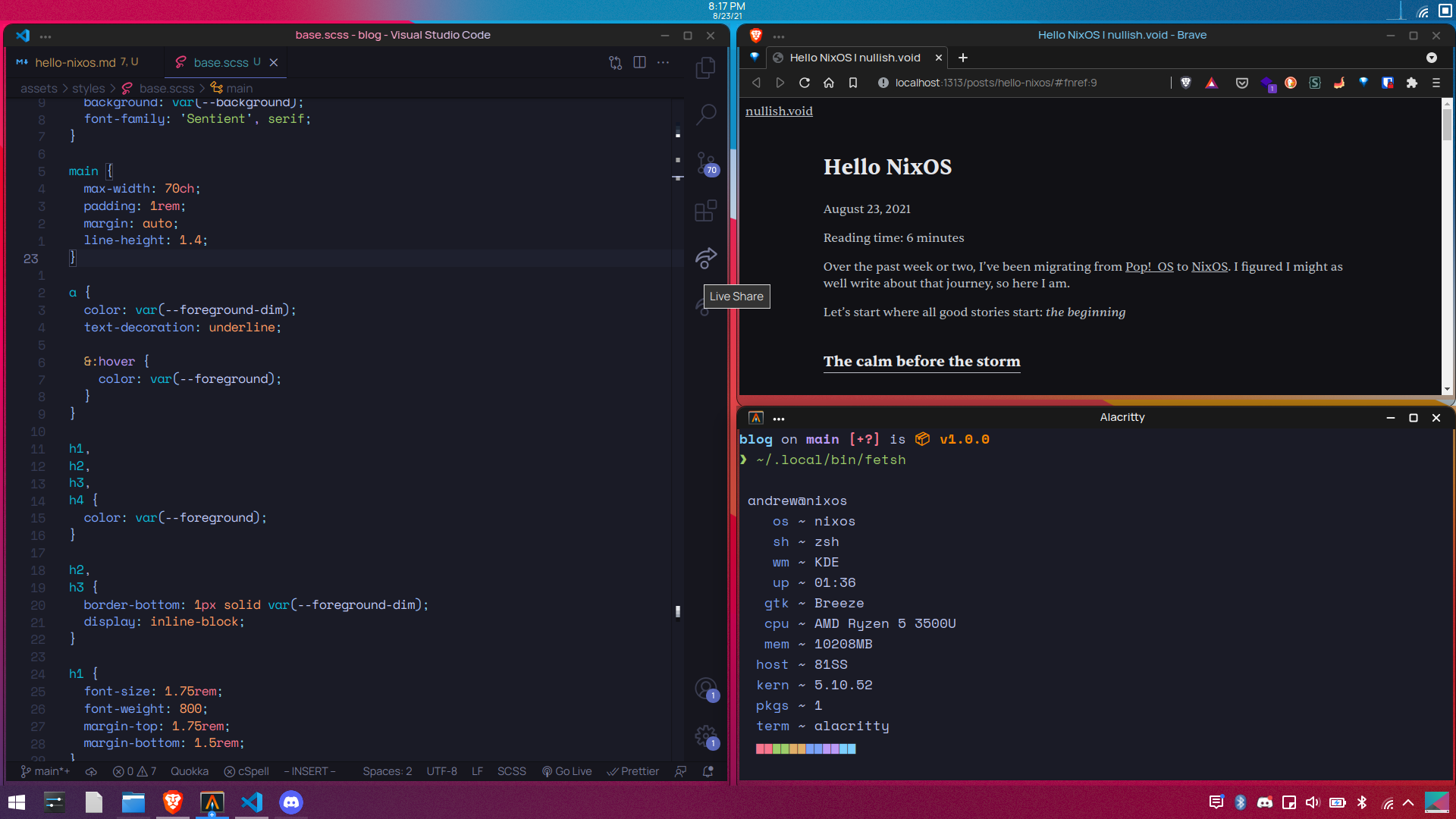This screenshot has height=819, width=1456.
Task: Follow the NixOS link in the blog post
Action: pos(1209,267)
